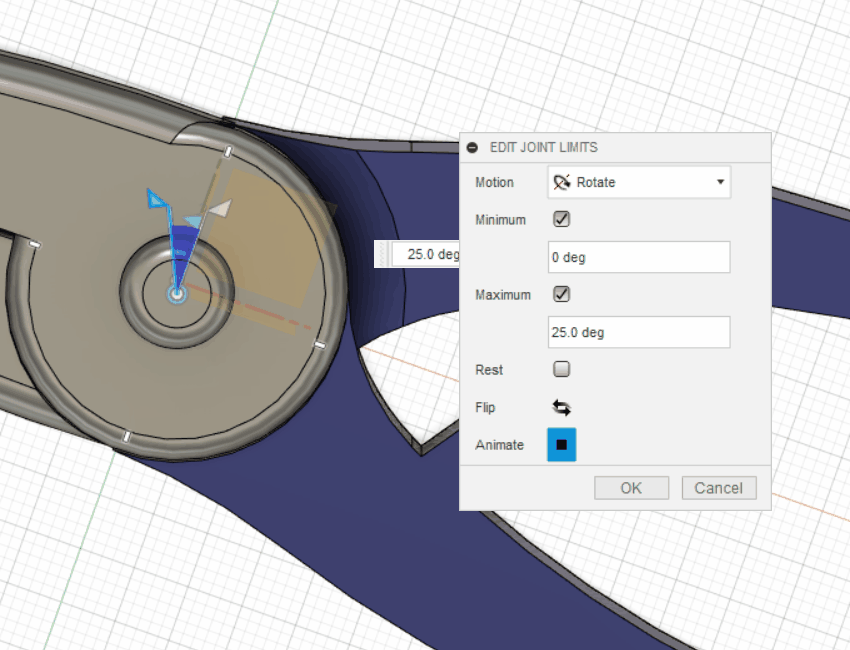Select the blue rotation angle flag handle
The width and height of the screenshot is (850, 650).
pos(157,199)
